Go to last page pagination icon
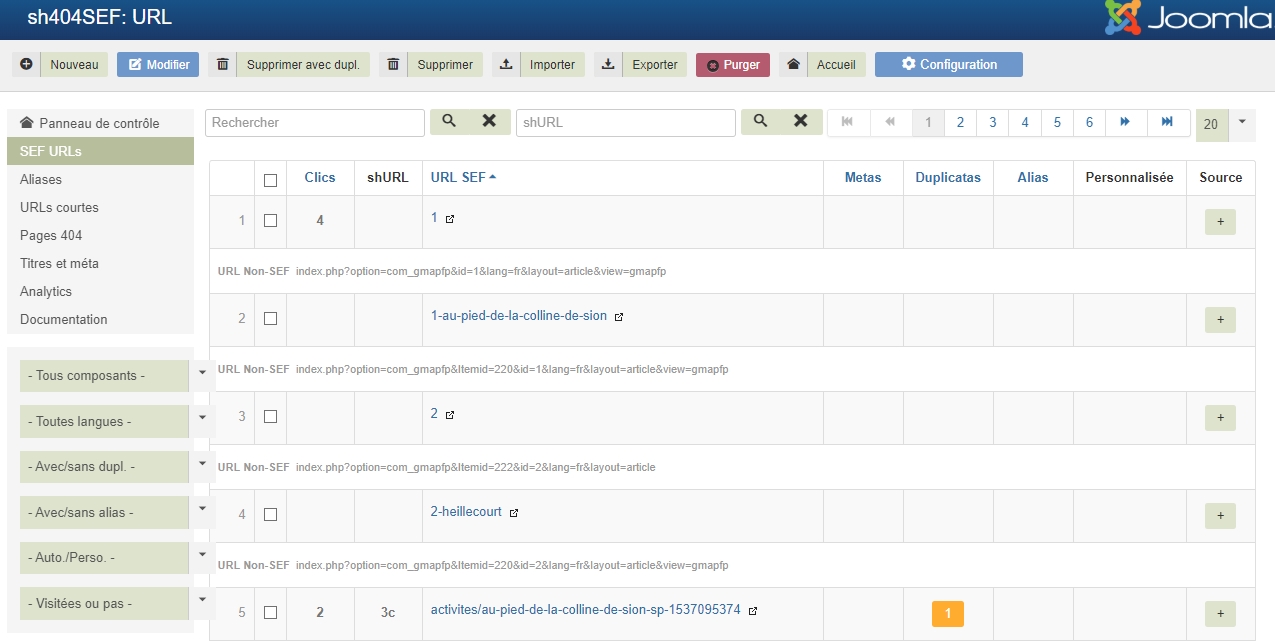 (1167, 122)
